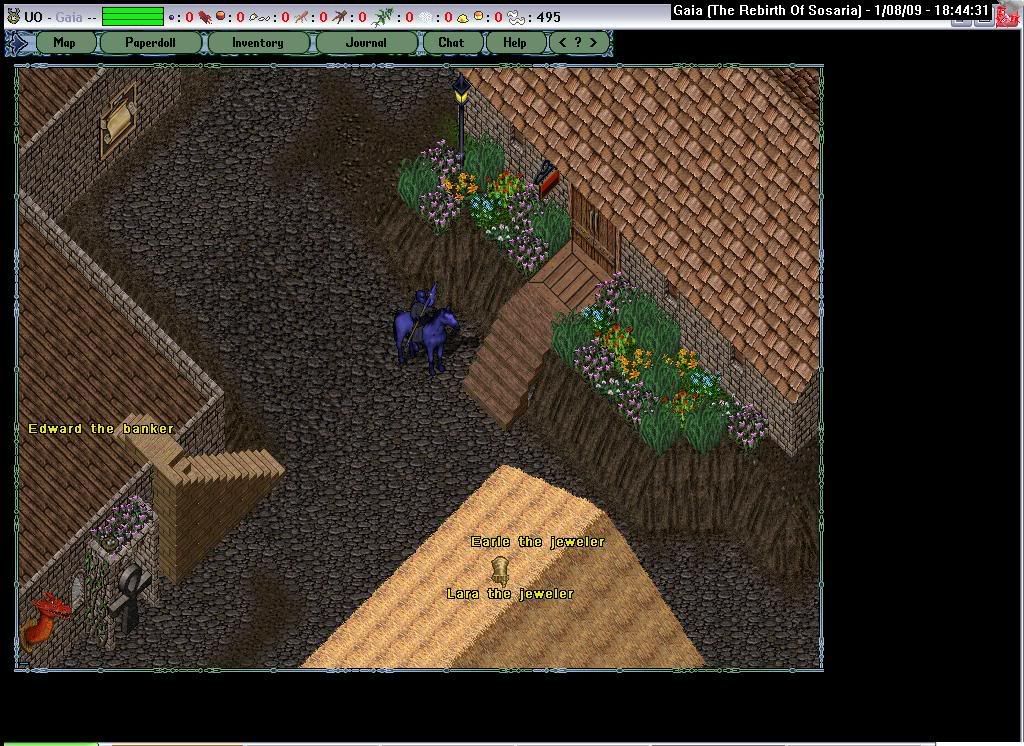1024x746 pixels.
Task: Click the round orange reagent icon
Action: [221, 16]
